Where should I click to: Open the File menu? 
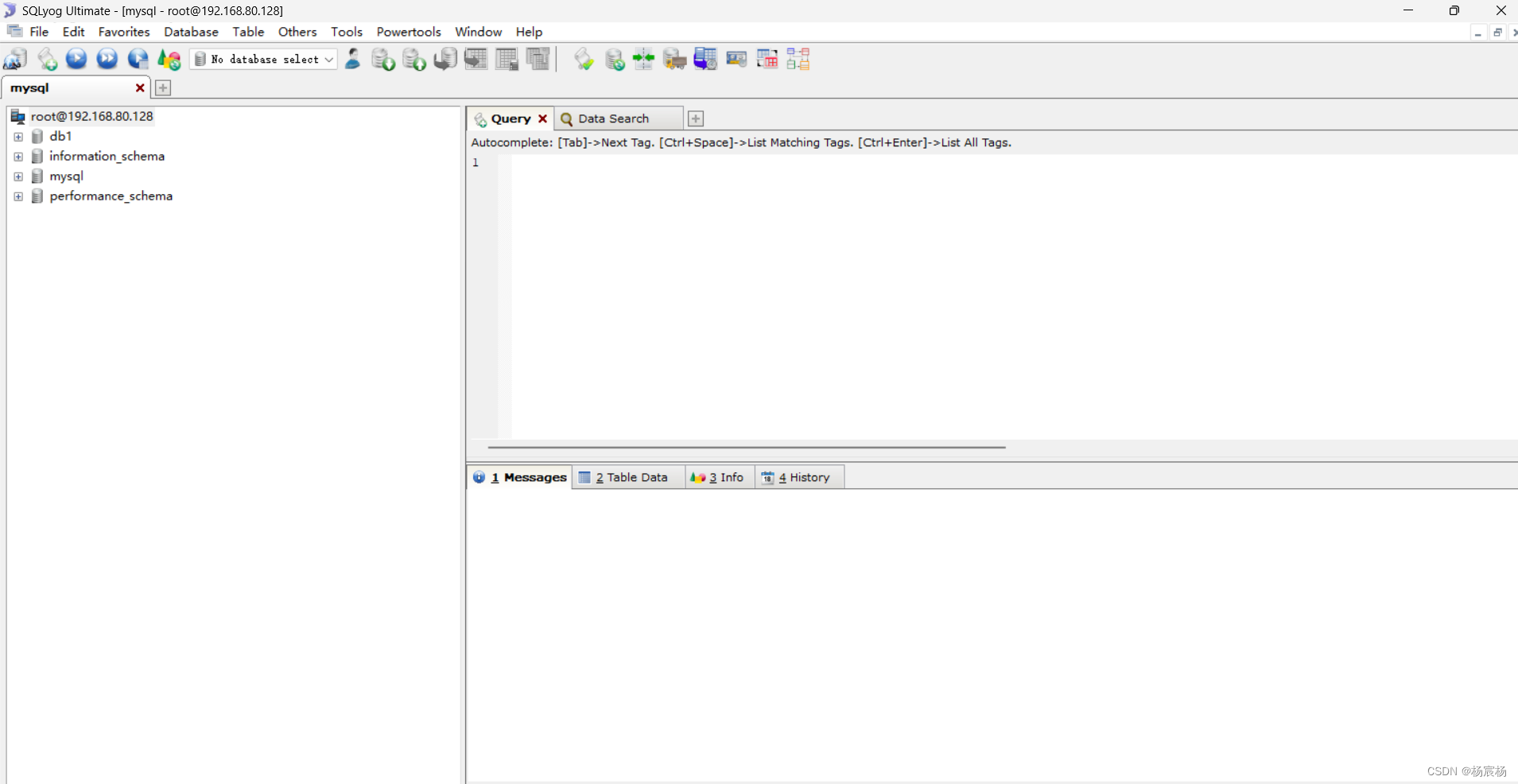[39, 32]
